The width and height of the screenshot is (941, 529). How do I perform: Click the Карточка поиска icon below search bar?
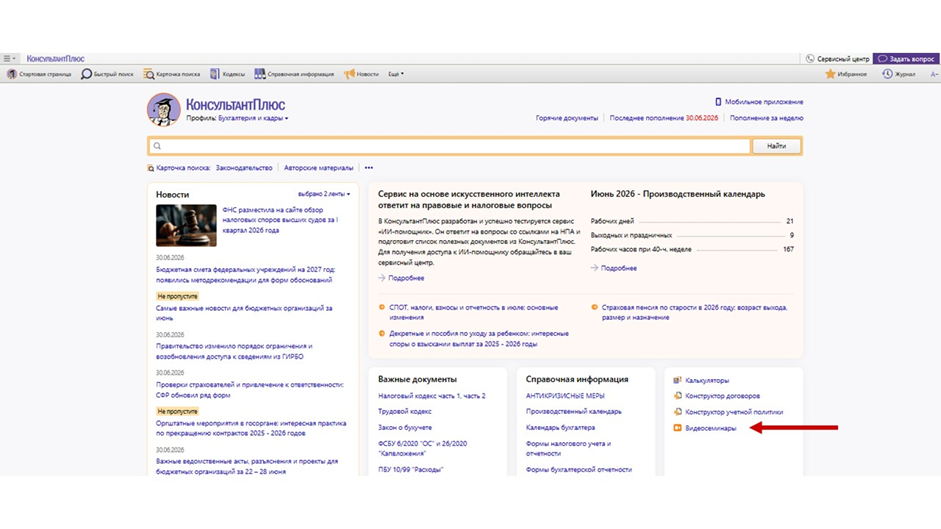pos(151,168)
